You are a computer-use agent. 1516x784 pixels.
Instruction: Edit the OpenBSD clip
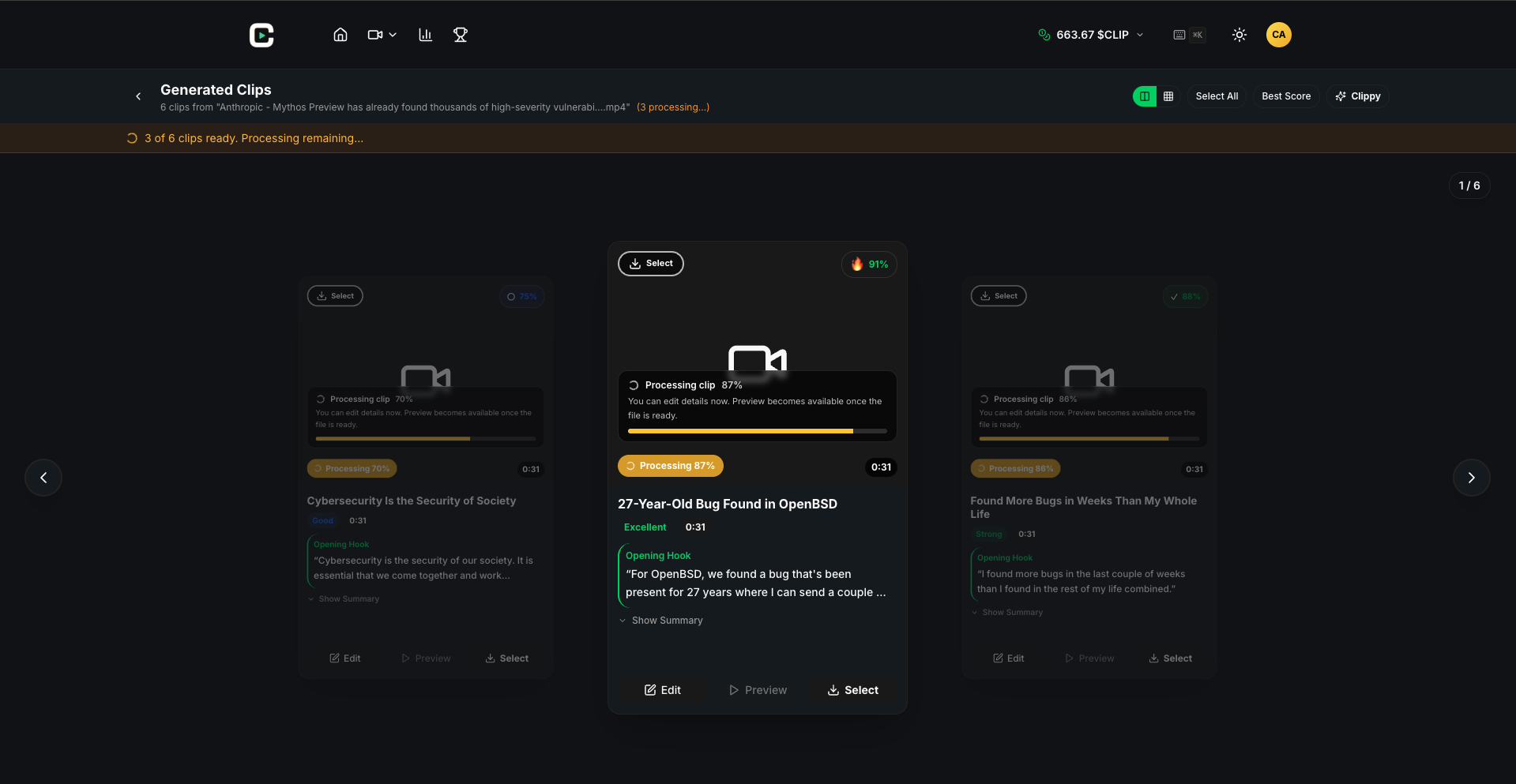pos(662,690)
